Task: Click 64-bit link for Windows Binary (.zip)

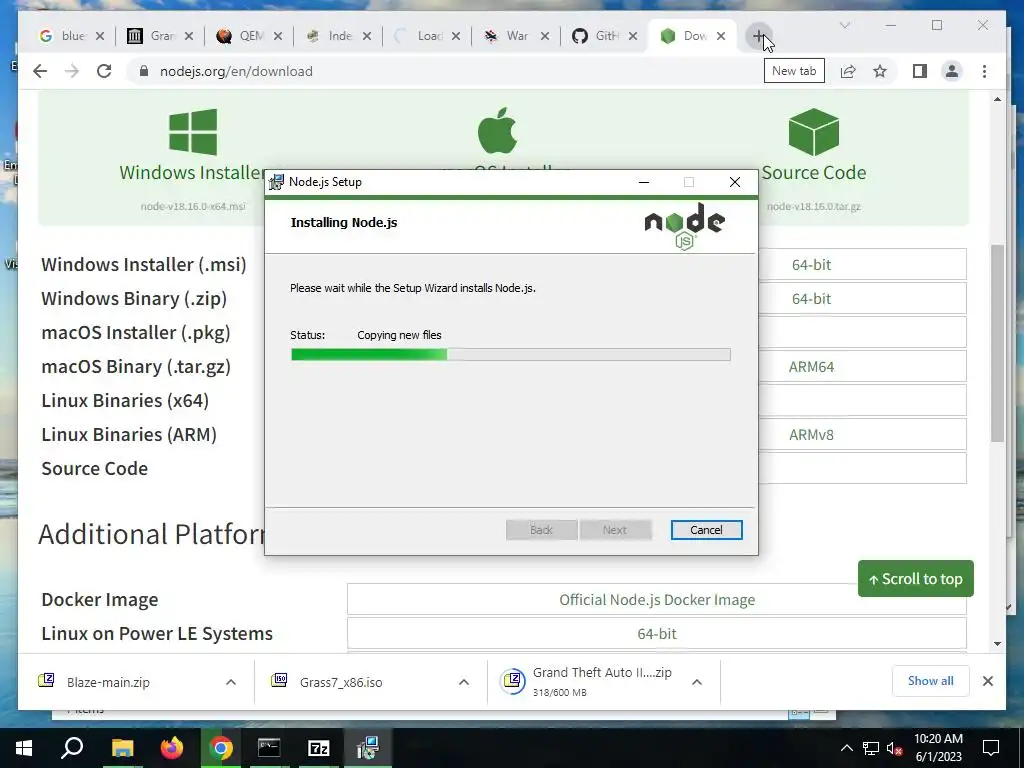Action: [x=811, y=298]
